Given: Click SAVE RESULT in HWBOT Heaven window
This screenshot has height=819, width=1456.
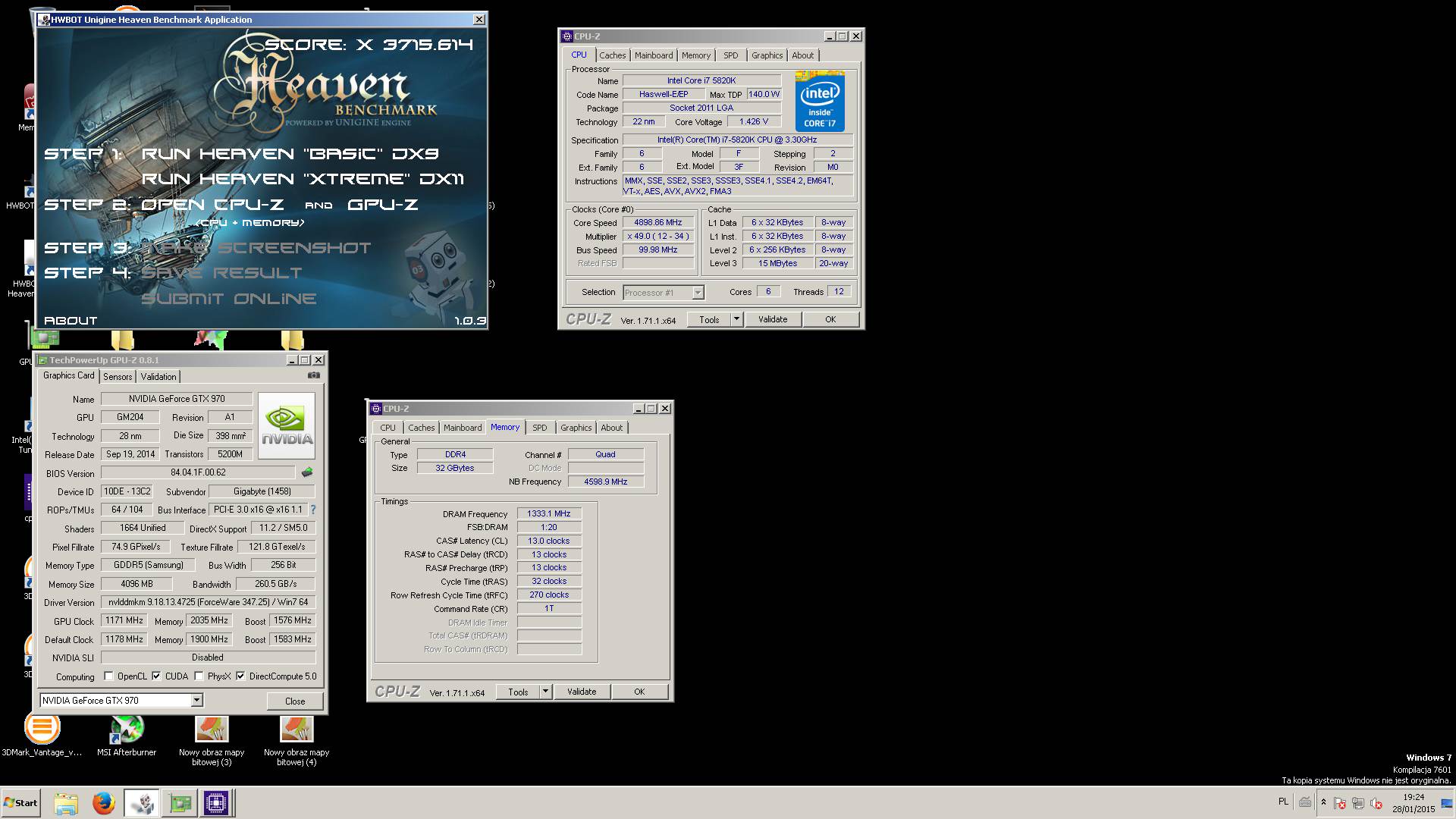Looking at the screenshot, I should 221,273.
